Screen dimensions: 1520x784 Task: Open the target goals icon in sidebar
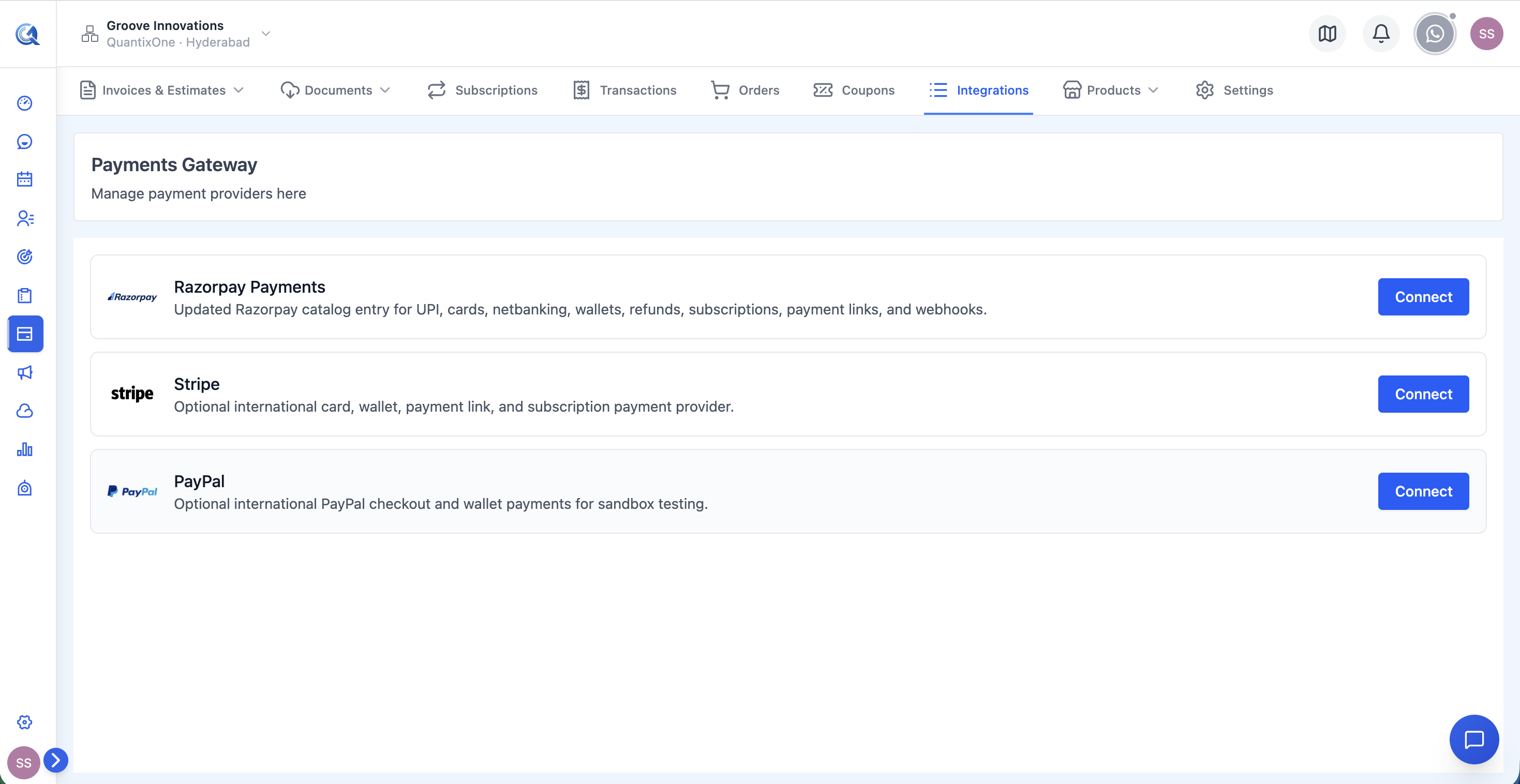25,257
